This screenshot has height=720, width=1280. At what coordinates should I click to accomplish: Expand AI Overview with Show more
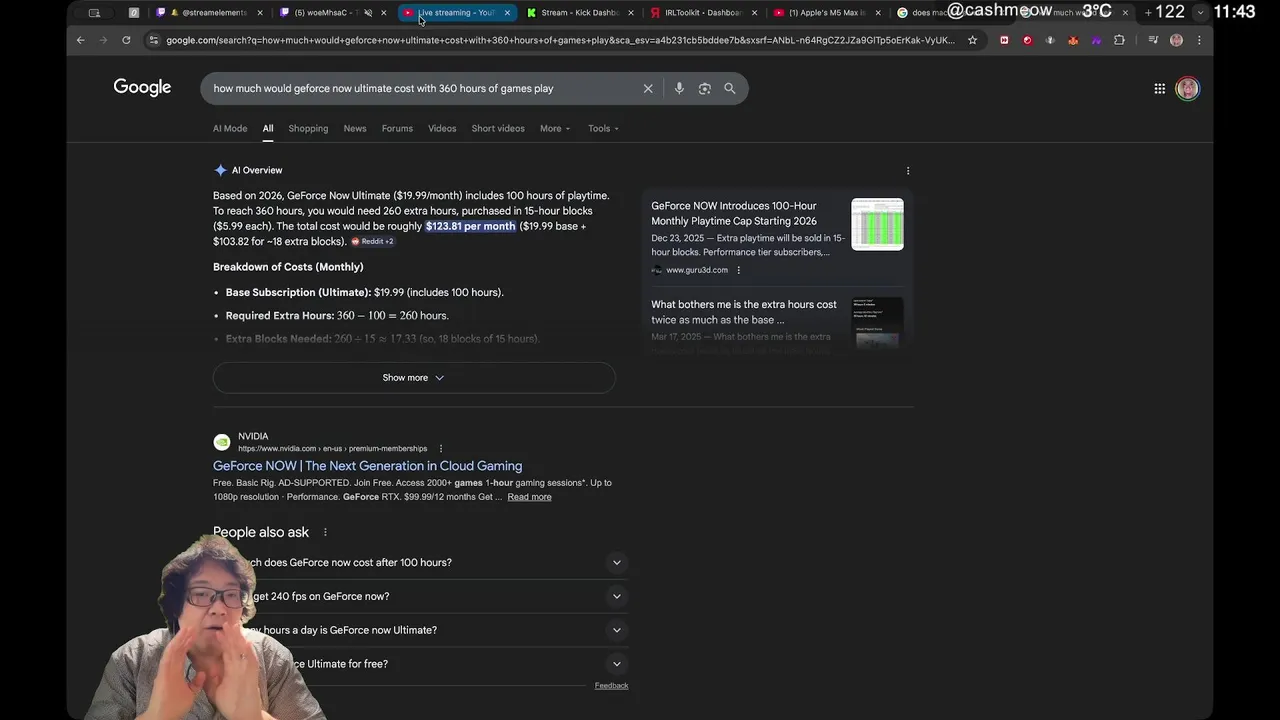(x=413, y=377)
